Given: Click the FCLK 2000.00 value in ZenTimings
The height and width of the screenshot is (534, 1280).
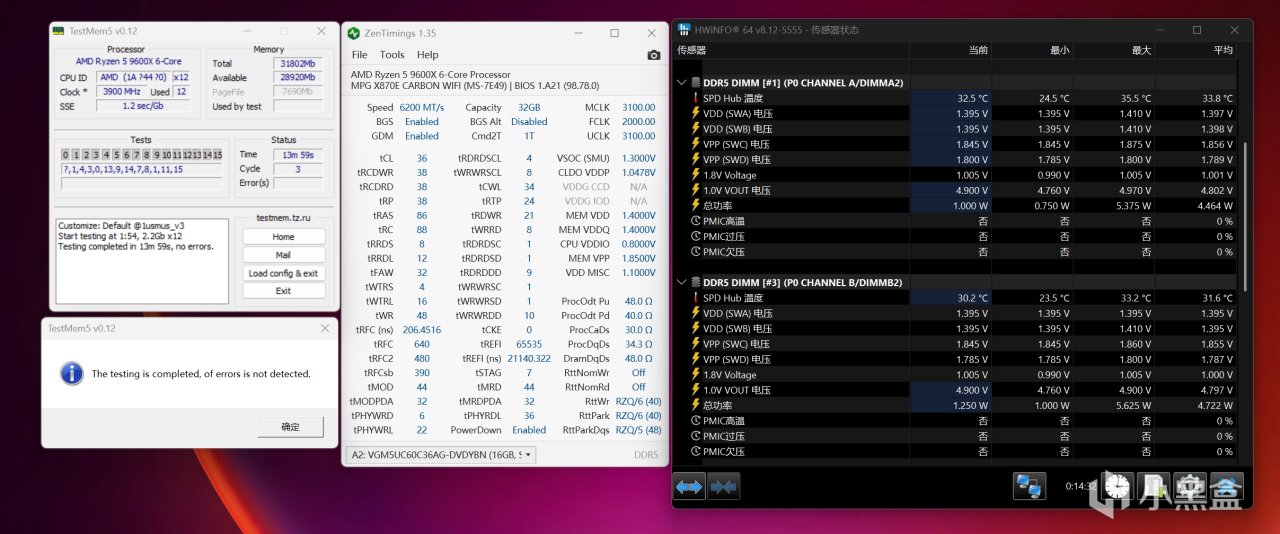Looking at the screenshot, I should (x=638, y=122).
